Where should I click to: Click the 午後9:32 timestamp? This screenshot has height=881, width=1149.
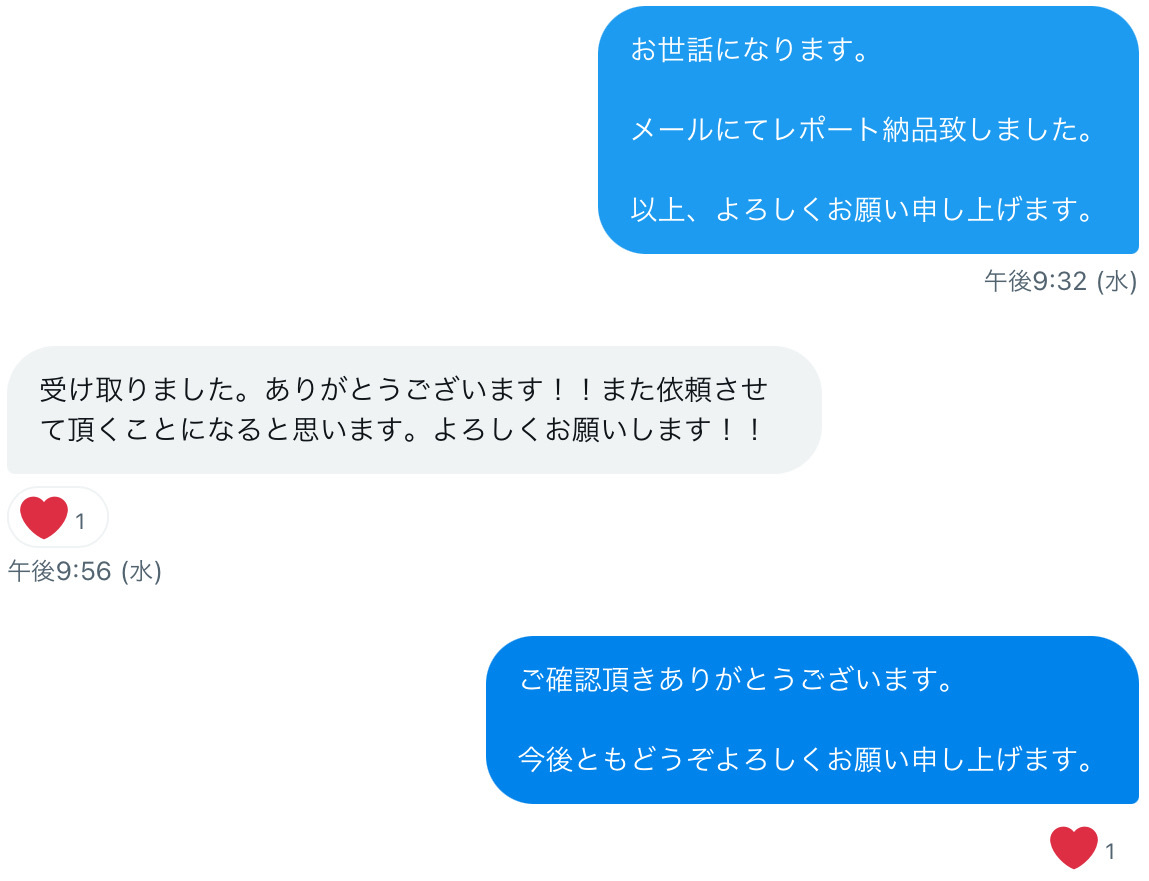pyautogui.click(x=1035, y=282)
